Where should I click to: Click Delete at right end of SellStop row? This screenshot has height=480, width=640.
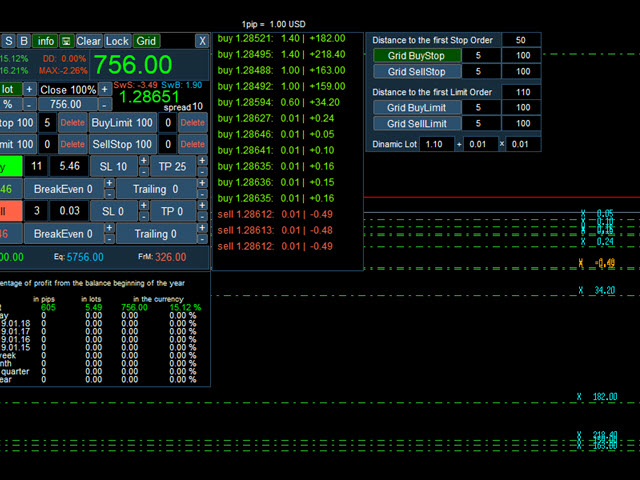tap(193, 144)
